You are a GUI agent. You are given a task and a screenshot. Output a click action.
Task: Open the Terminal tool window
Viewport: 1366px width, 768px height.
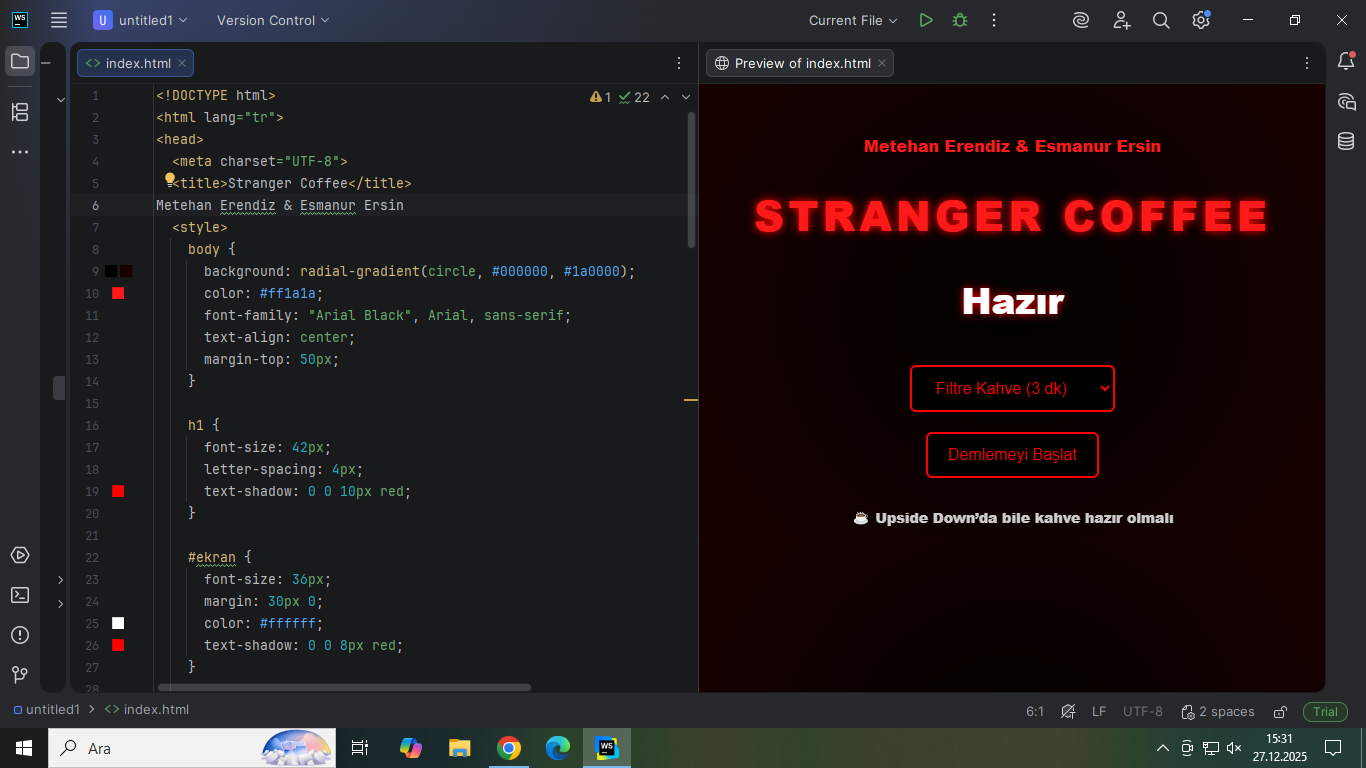click(20, 595)
